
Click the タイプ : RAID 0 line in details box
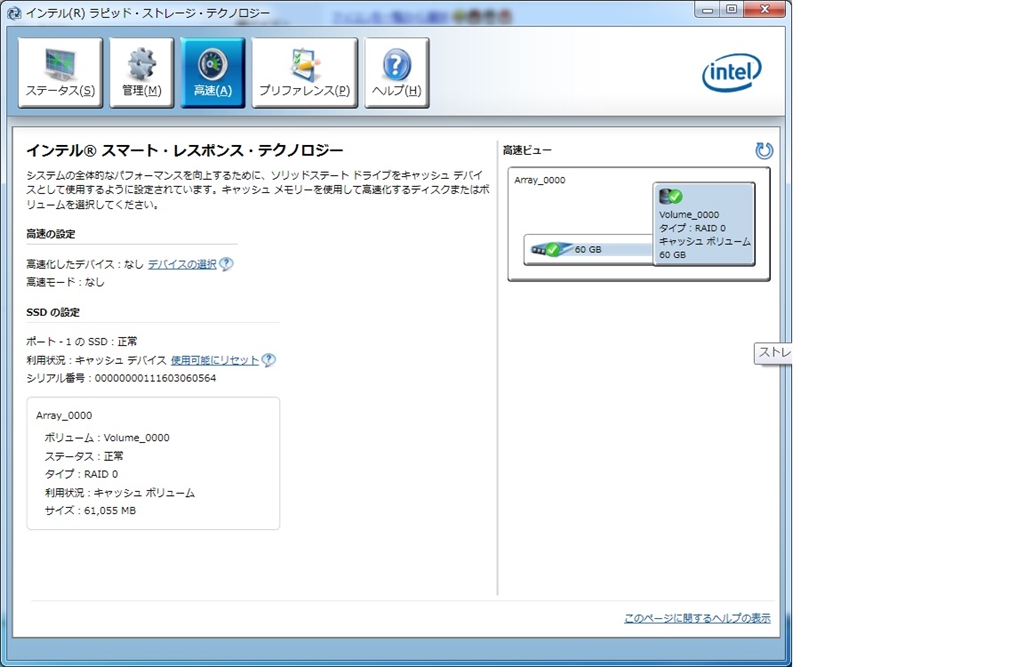81,474
